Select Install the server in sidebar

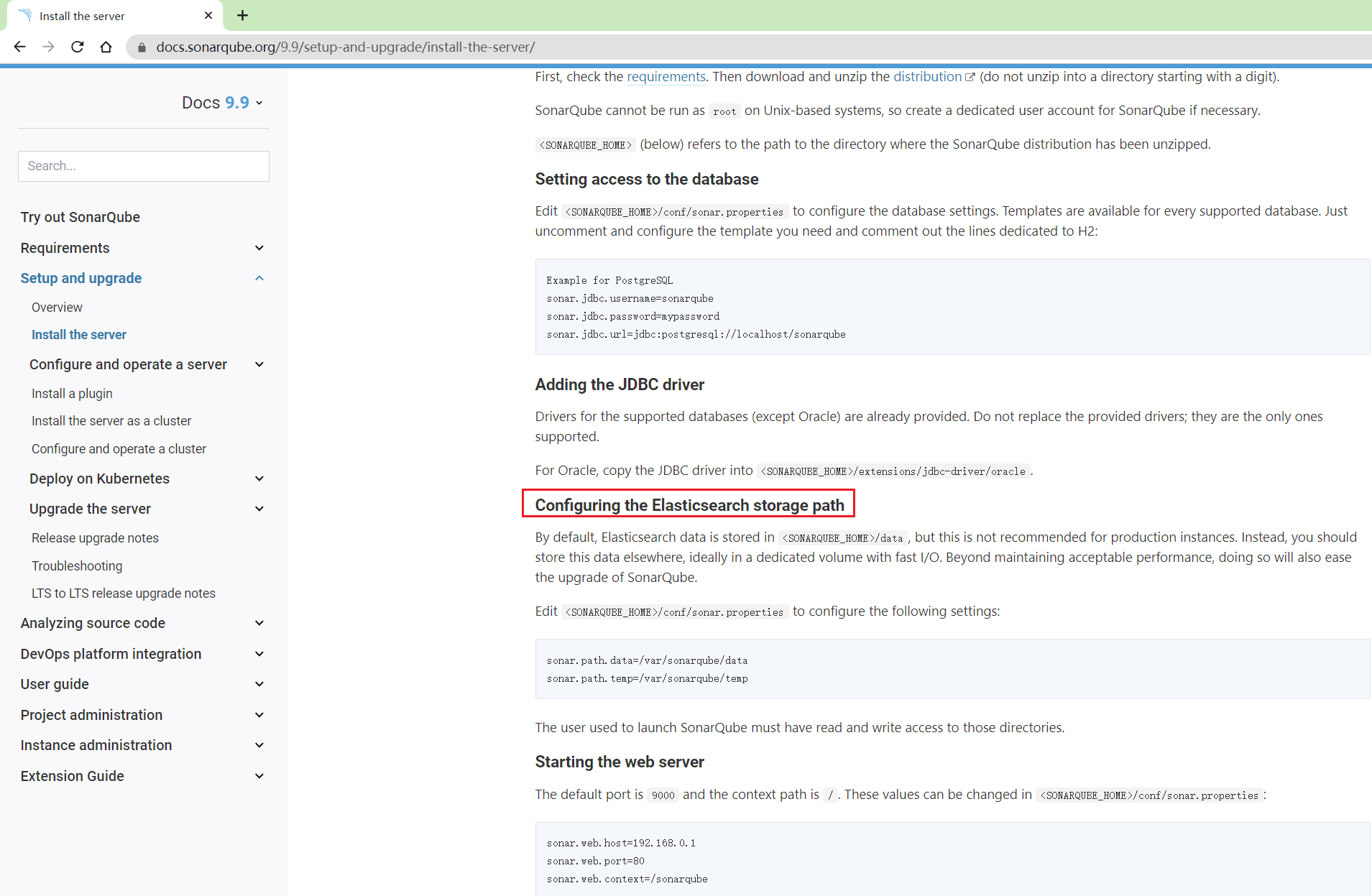click(x=79, y=335)
